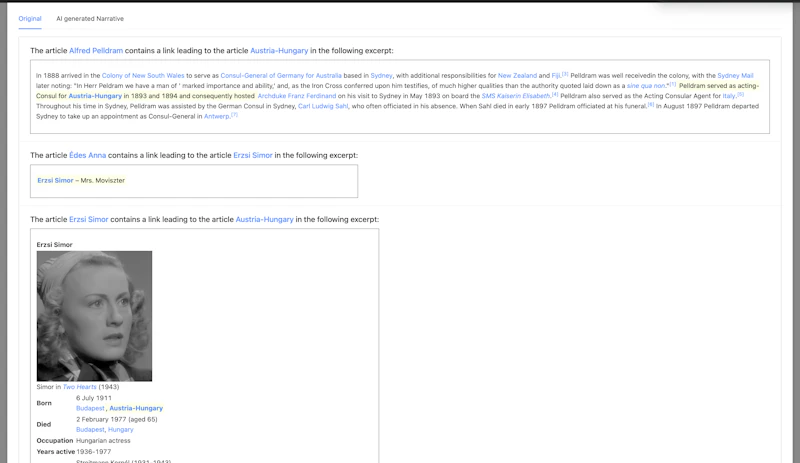Click the infobox title "Erzsi Simor" above photo
Image resolution: width=800 pixels, height=463 pixels.
coord(55,245)
